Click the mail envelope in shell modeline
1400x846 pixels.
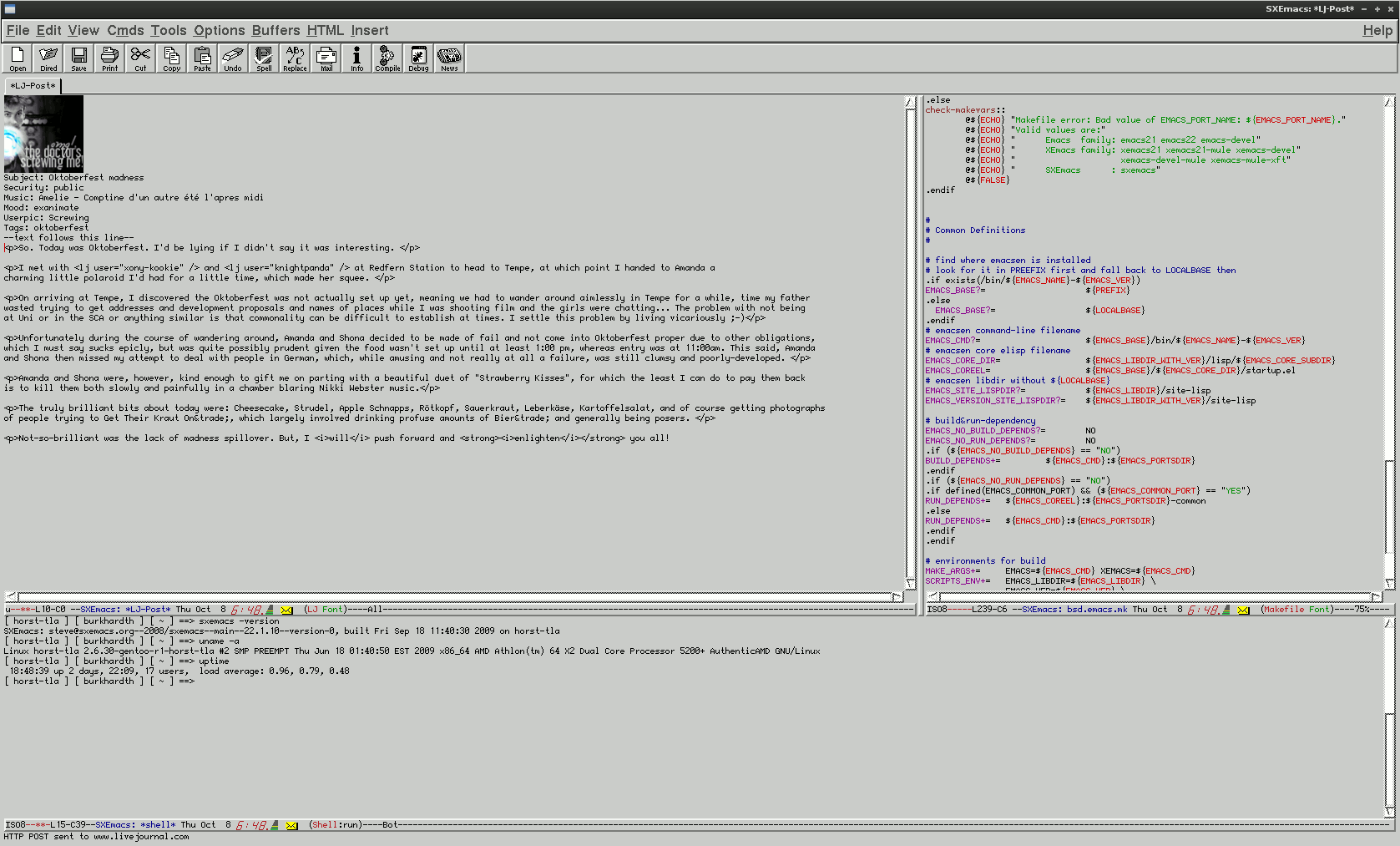click(291, 826)
